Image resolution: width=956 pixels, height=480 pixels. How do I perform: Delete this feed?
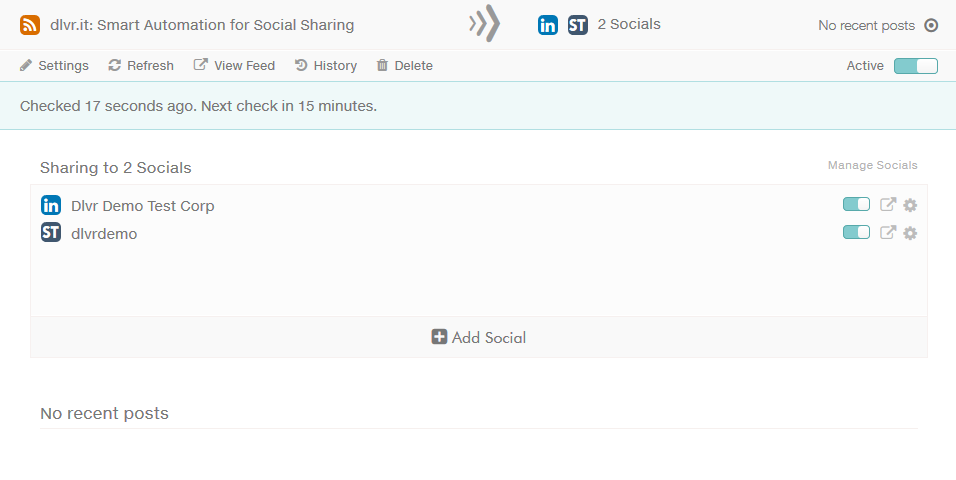(404, 65)
